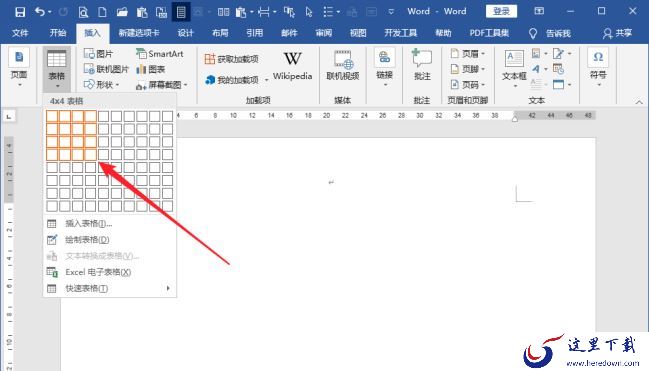Choose 绘制表格 draw table menu item

110,240
